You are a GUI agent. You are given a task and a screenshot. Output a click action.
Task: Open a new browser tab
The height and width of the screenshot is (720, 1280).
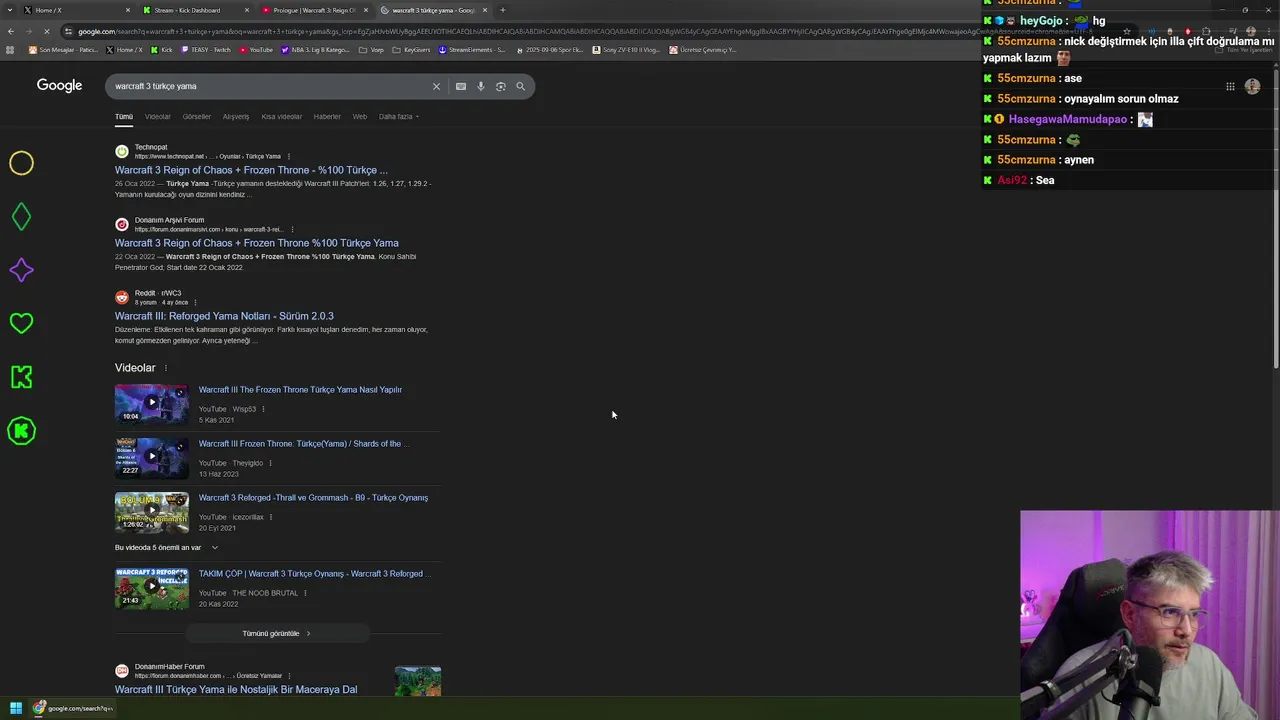(502, 10)
